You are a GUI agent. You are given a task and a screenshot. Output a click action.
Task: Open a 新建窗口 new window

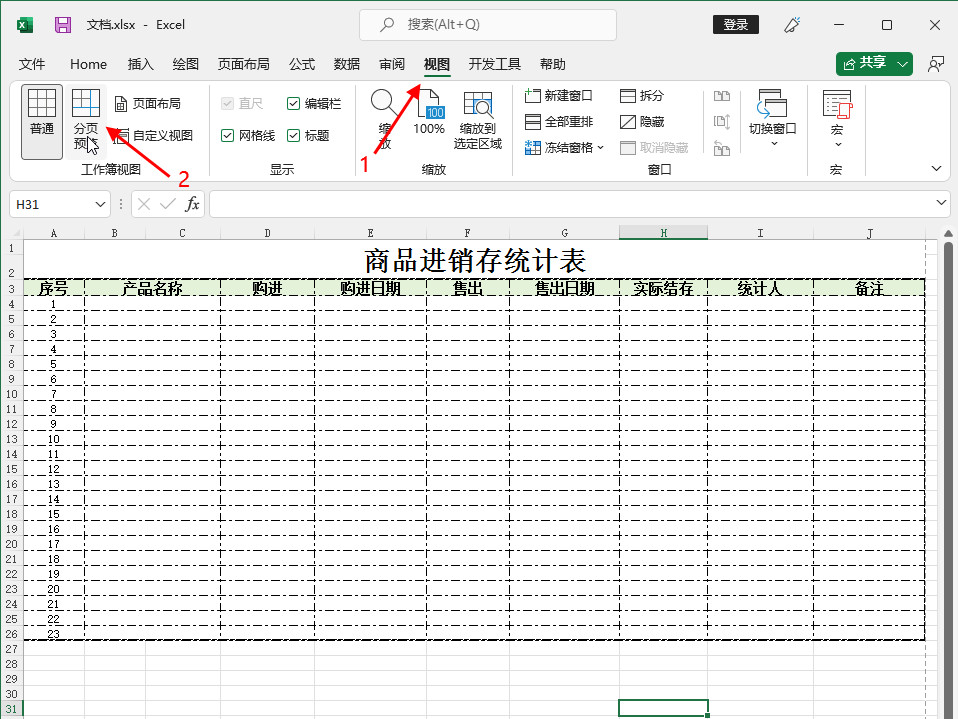click(x=558, y=96)
